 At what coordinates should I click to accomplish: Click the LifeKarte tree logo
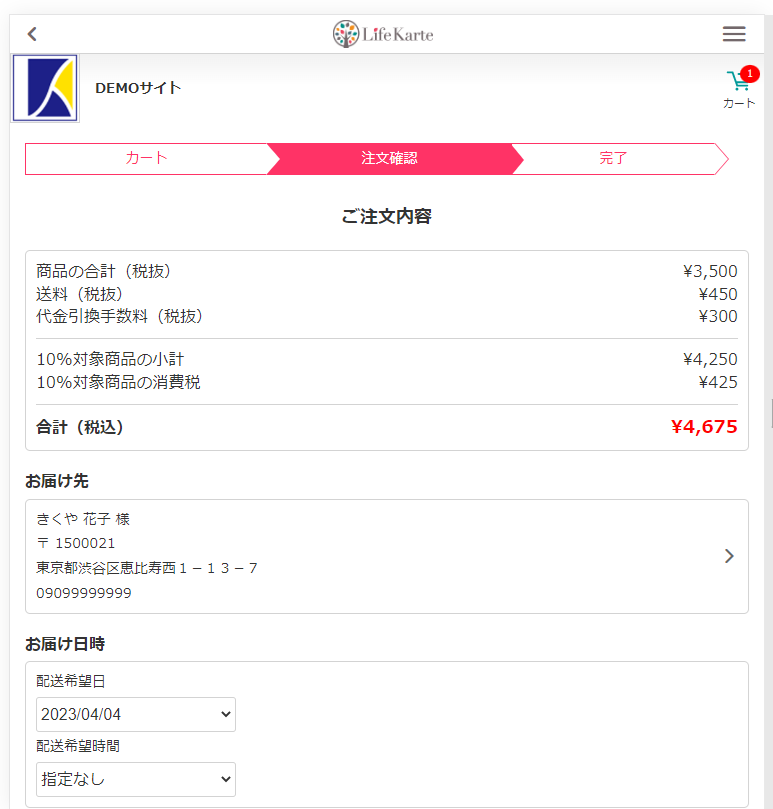coord(346,34)
